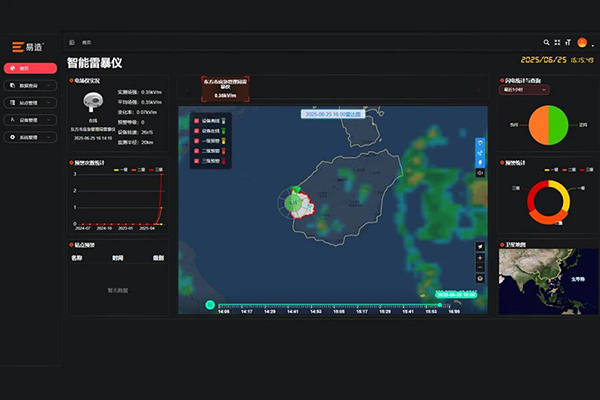Viewport: 600px width, 400px height.
Task: Open the font size icon in top bar
Action: coord(568,42)
